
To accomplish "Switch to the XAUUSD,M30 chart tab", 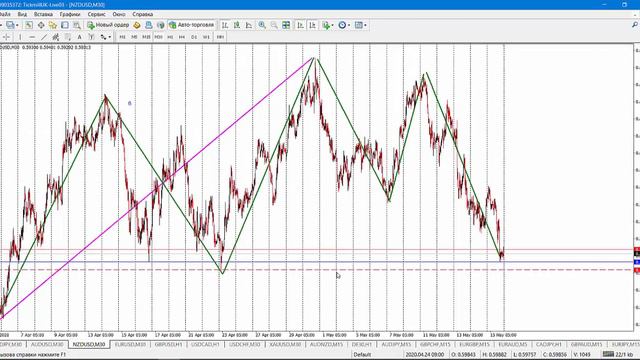I will [285, 344].
